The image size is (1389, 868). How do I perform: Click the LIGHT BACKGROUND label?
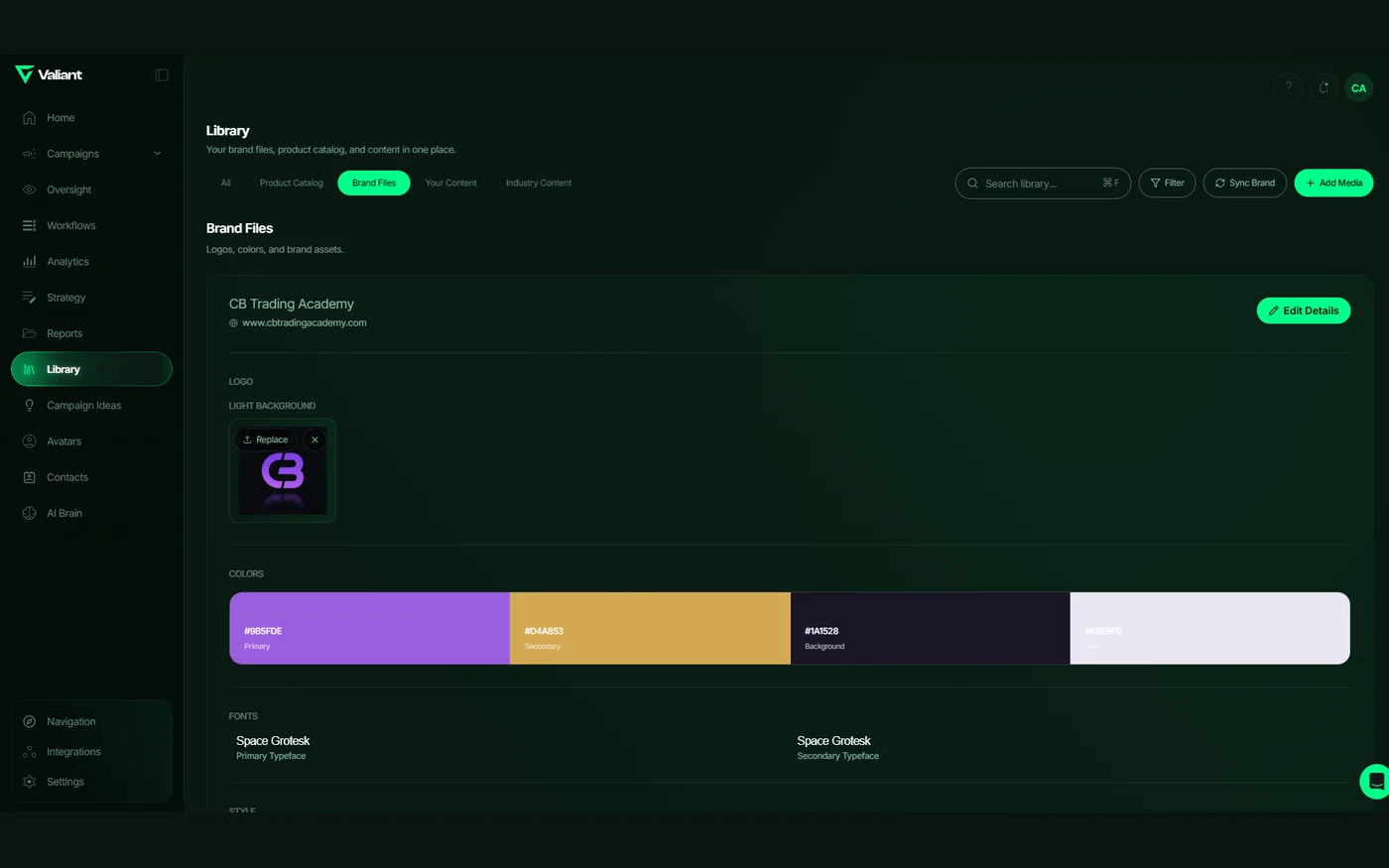272,406
